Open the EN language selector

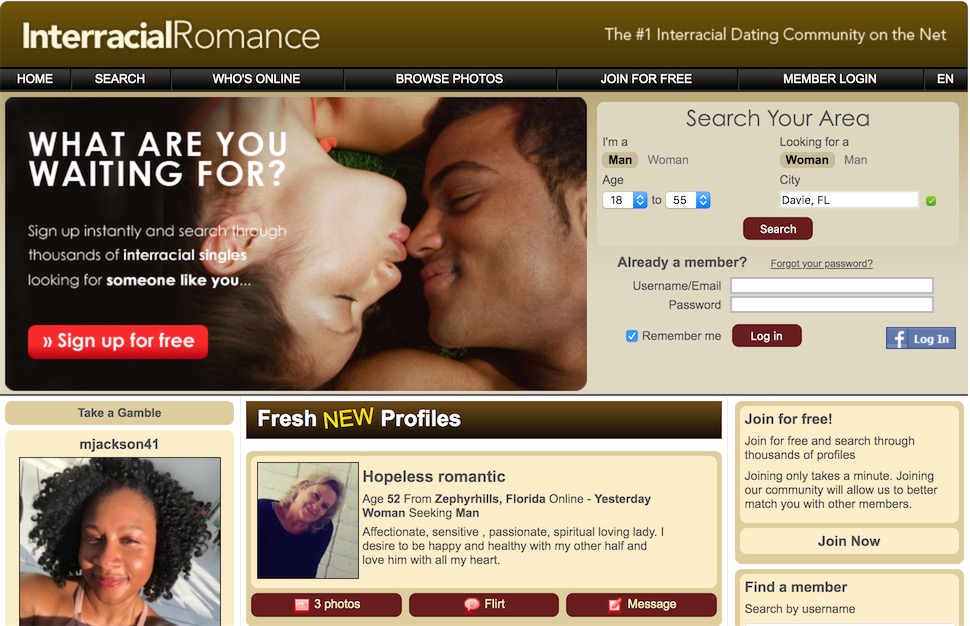pos(945,79)
